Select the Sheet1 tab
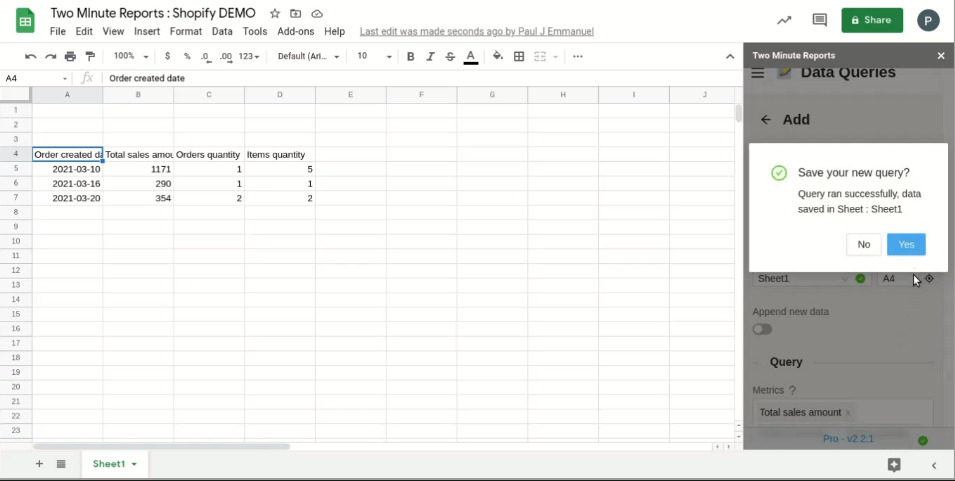955x481 pixels. (115, 464)
